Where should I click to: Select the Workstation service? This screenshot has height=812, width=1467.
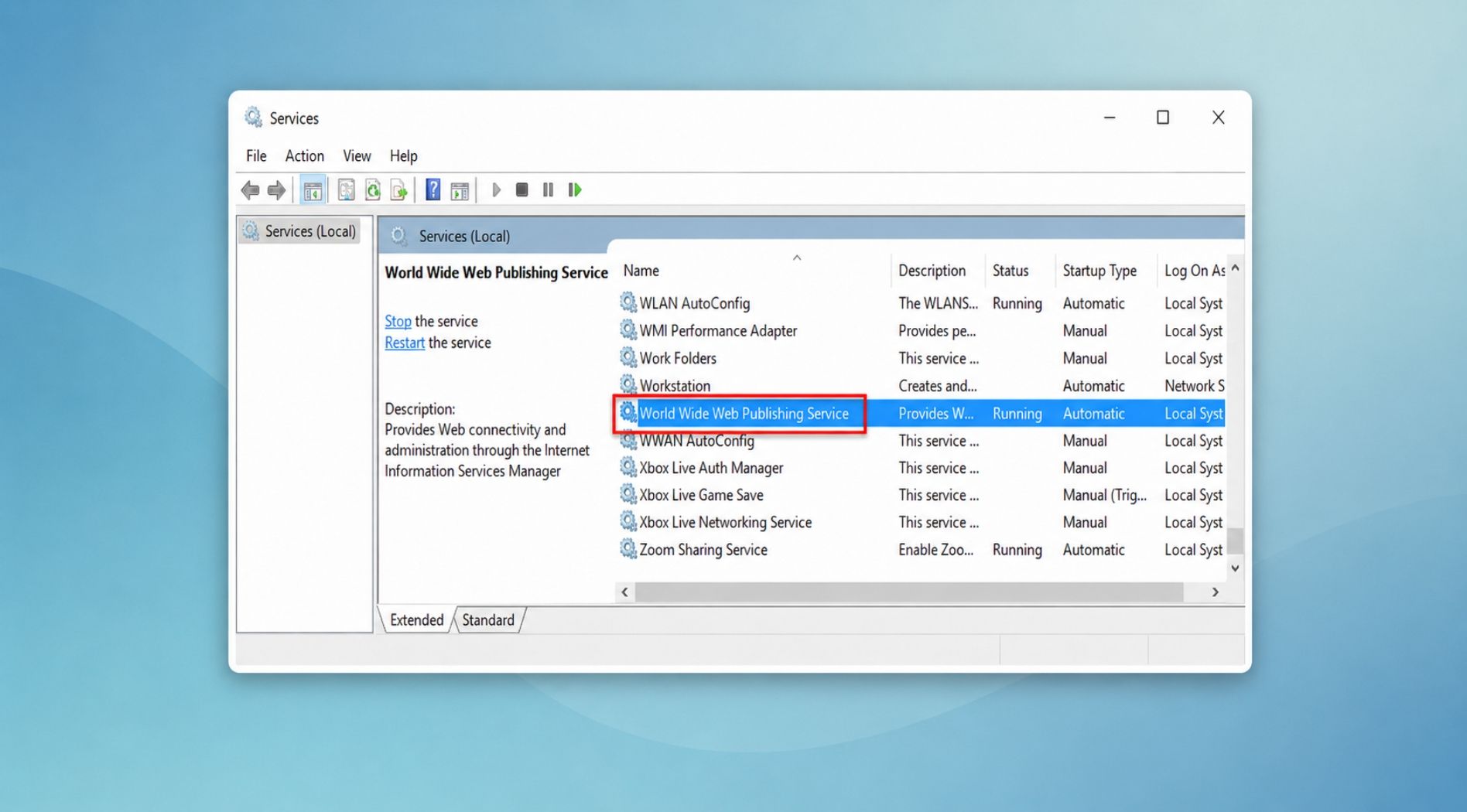[x=921, y=385]
